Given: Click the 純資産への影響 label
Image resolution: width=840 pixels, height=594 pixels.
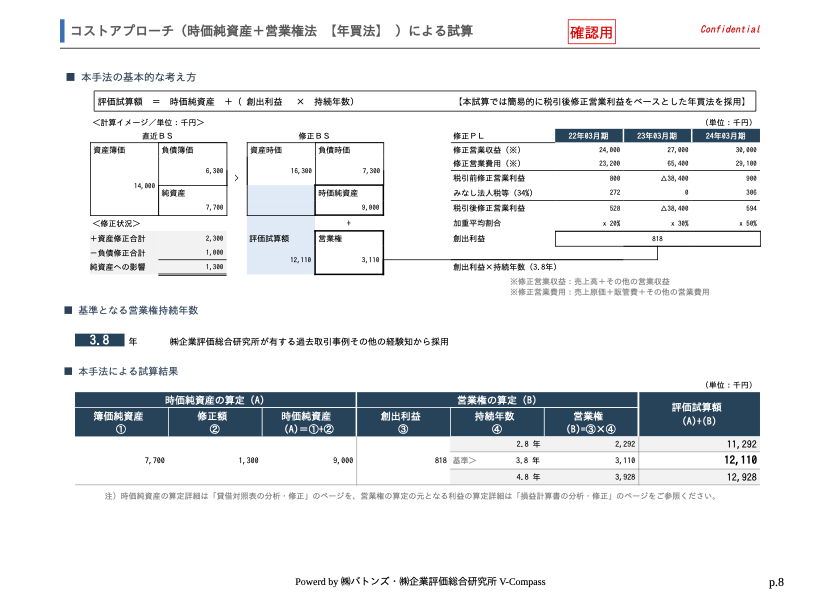Looking at the screenshot, I should [117, 267].
